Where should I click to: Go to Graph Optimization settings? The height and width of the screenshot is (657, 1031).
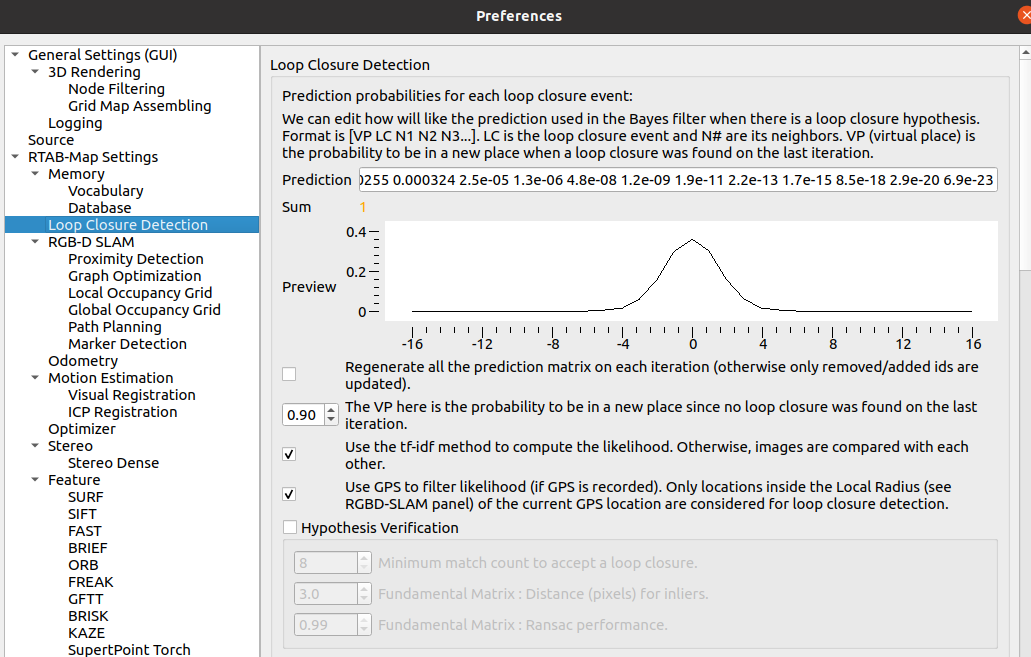[134, 276]
